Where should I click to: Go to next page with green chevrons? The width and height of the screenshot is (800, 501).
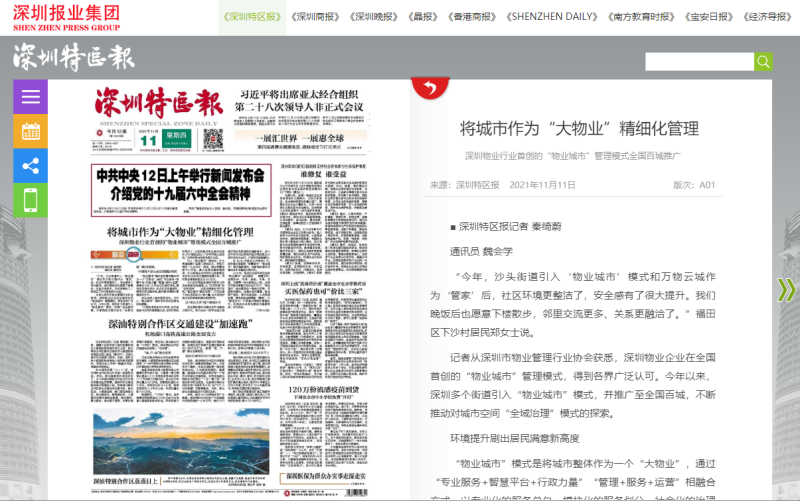coord(786,290)
